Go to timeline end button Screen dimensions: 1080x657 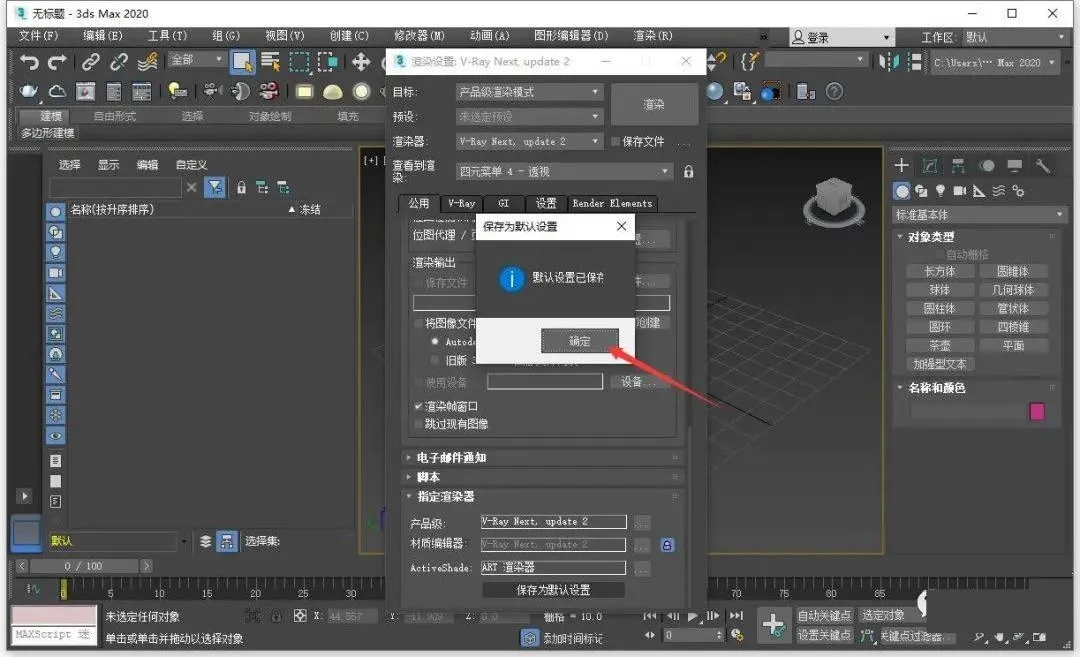[736, 616]
